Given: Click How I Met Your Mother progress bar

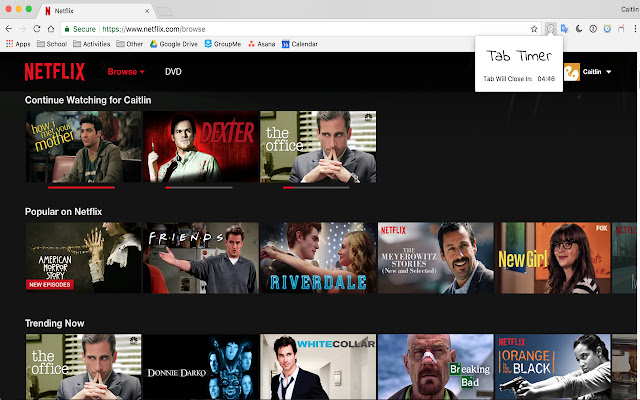Looking at the screenshot, I should tap(81, 188).
